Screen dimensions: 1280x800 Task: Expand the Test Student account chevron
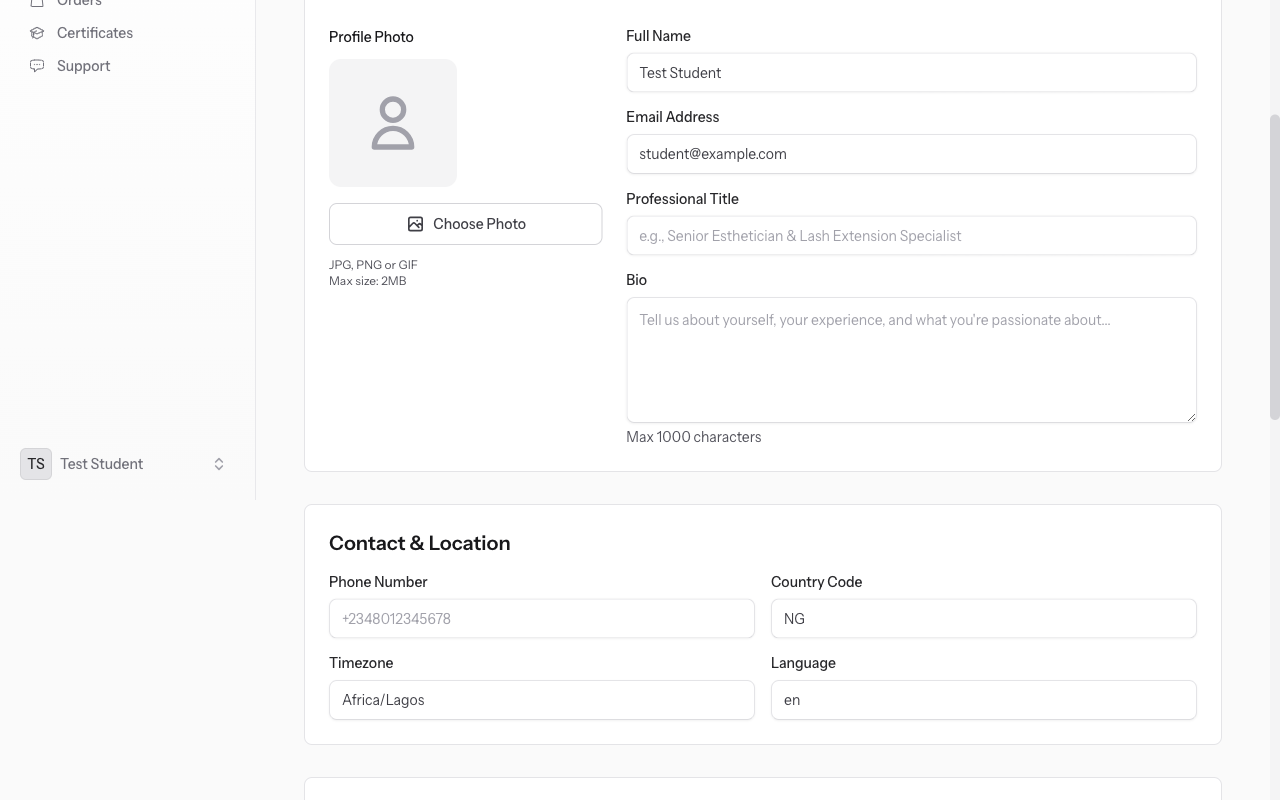tap(219, 464)
